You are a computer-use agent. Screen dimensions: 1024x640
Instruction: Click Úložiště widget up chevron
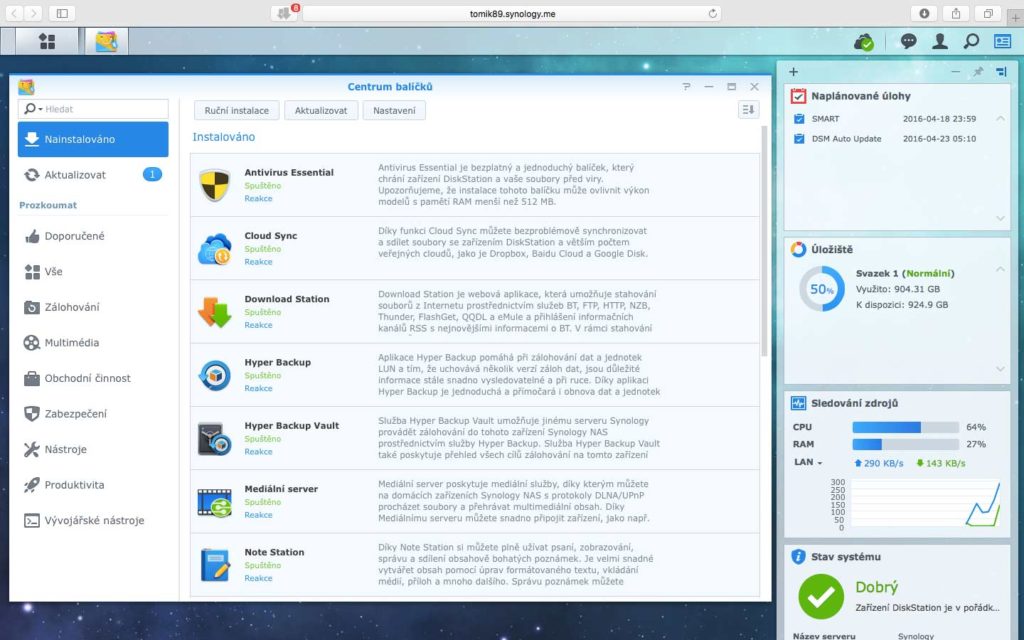[1000, 269]
